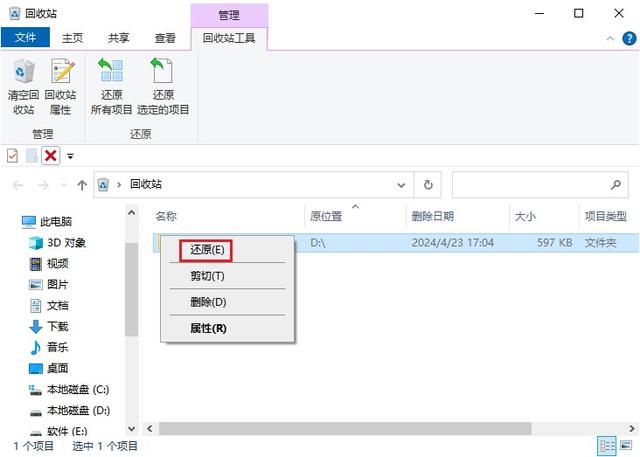Click the Forward navigation arrow
This screenshot has width=640, height=457.
(x=43, y=186)
